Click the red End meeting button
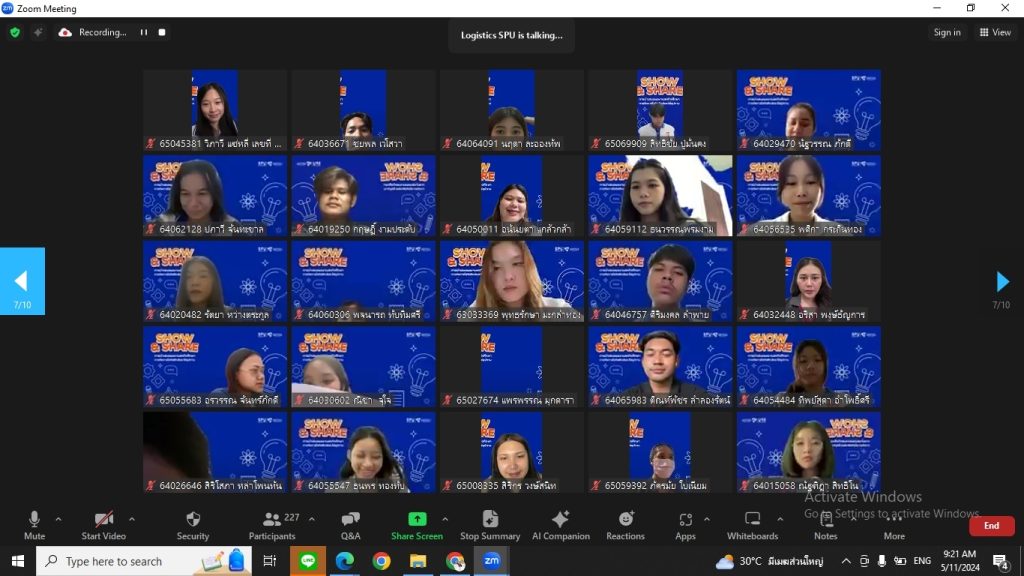 coord(991,526)
